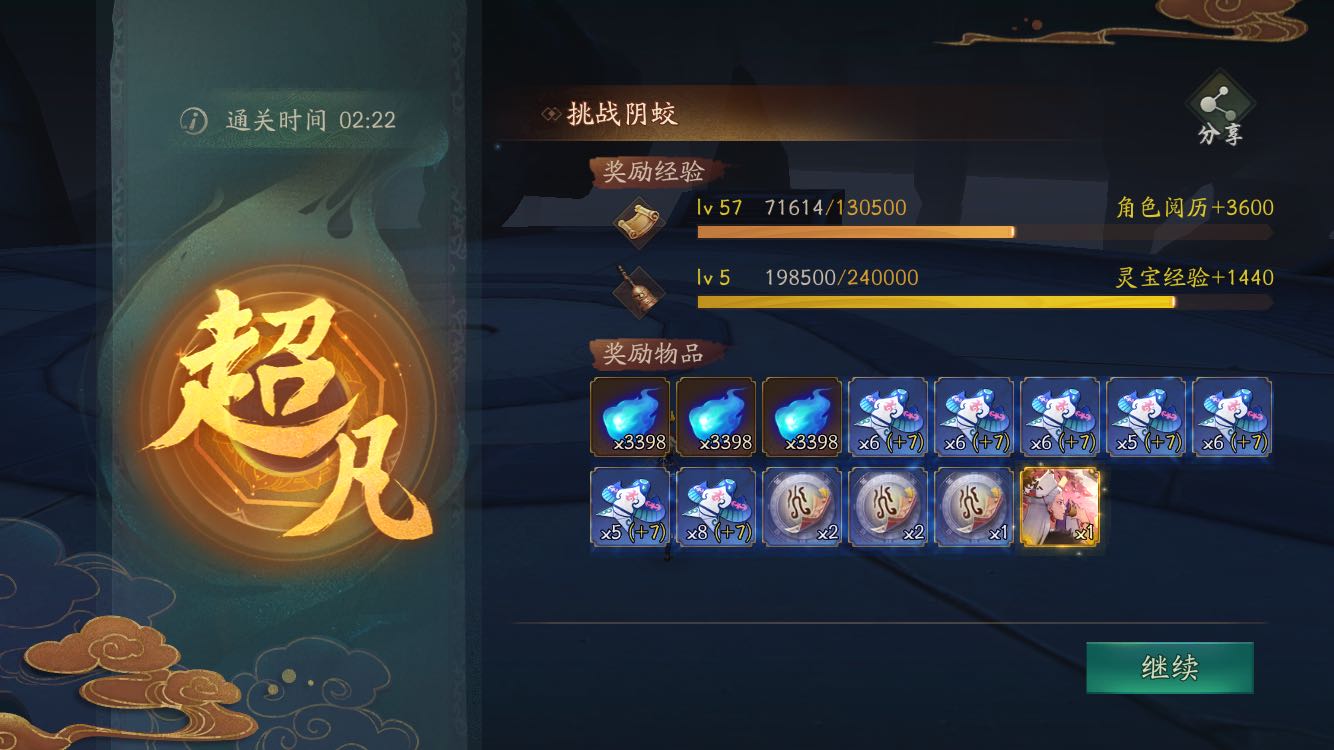Click the yellow lv 5 灵宝 experience bar
Viewport: 1334px width, 750px height.
(984, 302)
